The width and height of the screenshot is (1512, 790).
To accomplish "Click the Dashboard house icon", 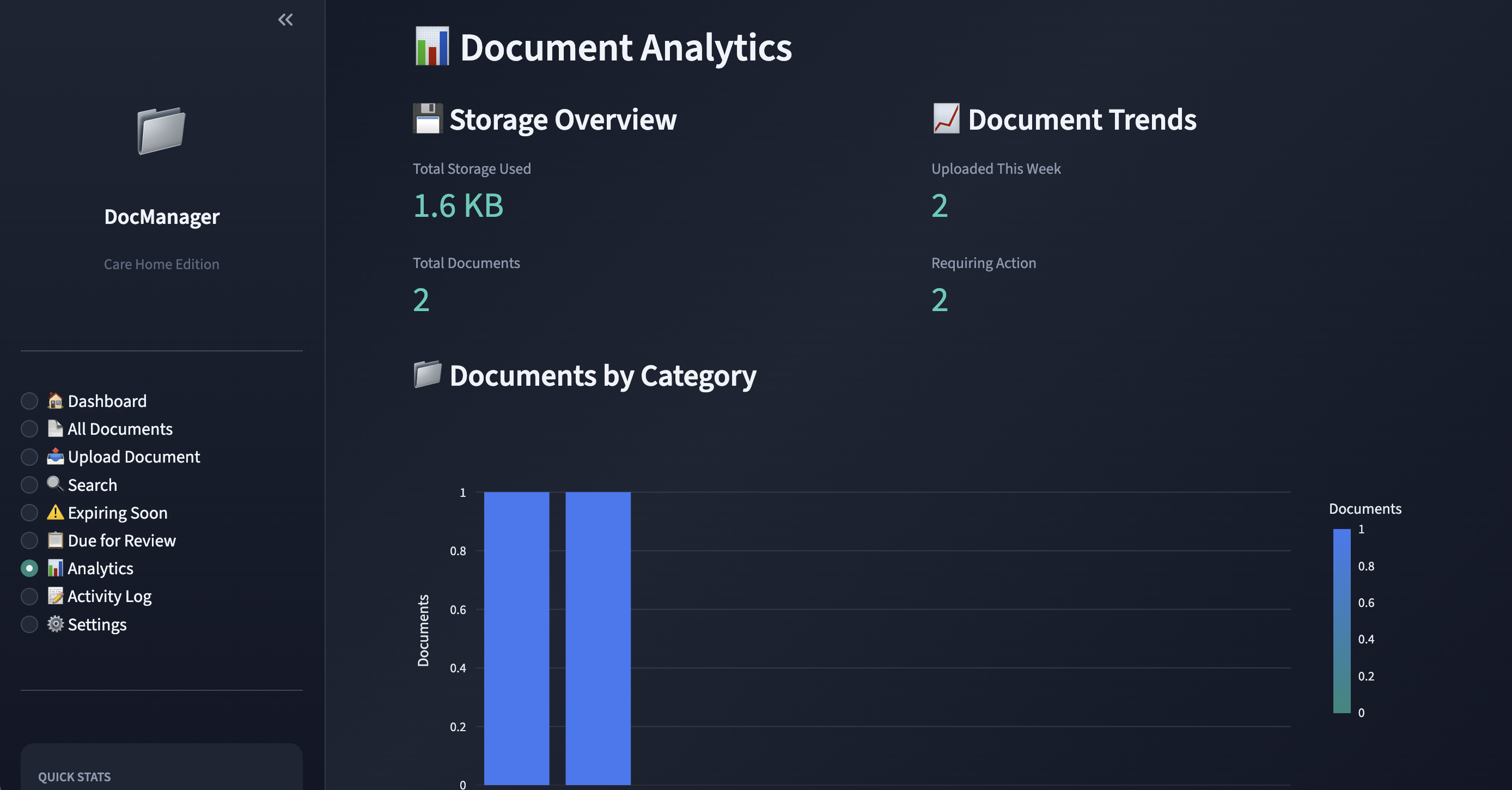I will click(x=55, y=400).
